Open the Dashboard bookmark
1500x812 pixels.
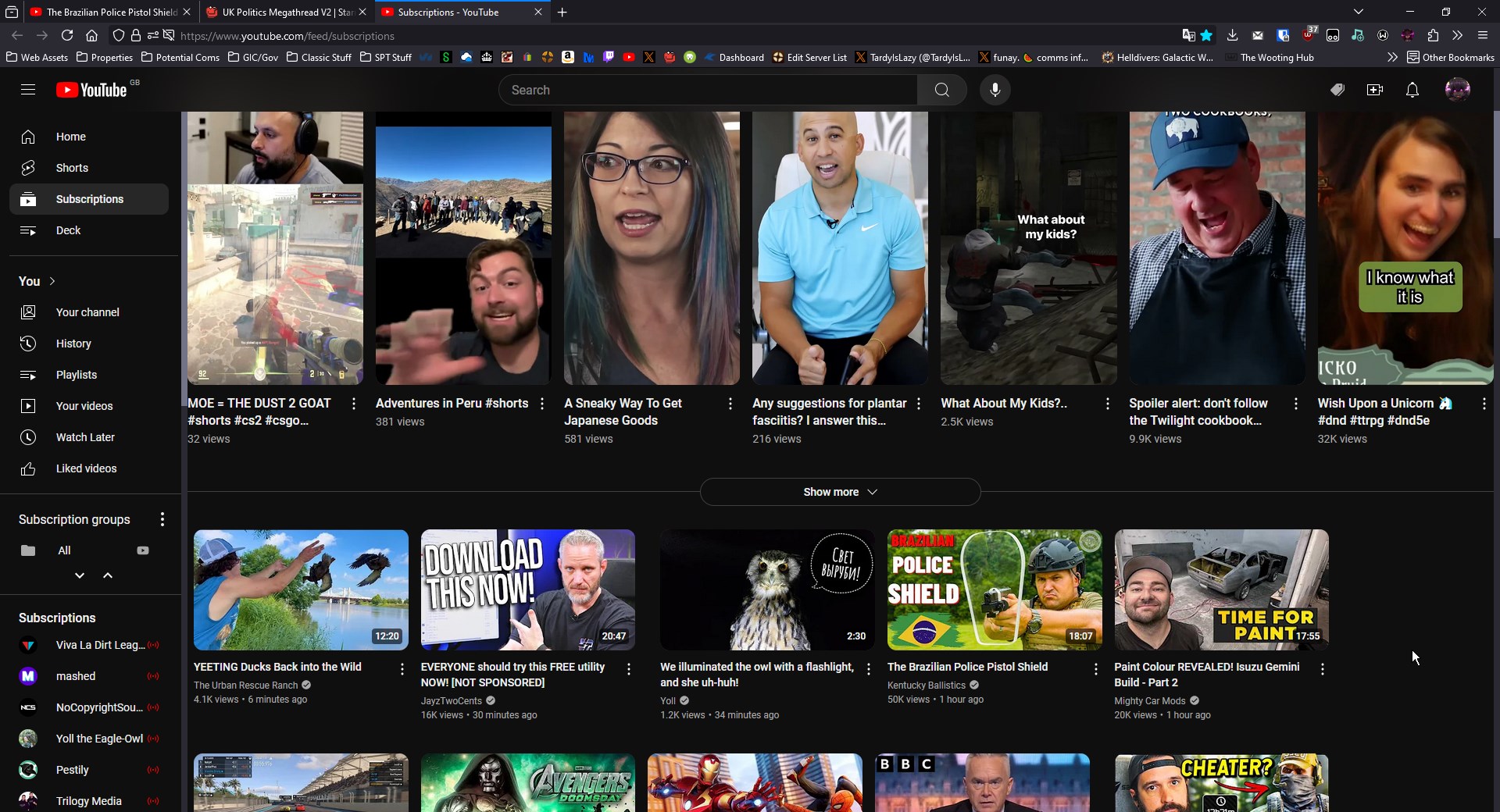(x=734, y=57)
